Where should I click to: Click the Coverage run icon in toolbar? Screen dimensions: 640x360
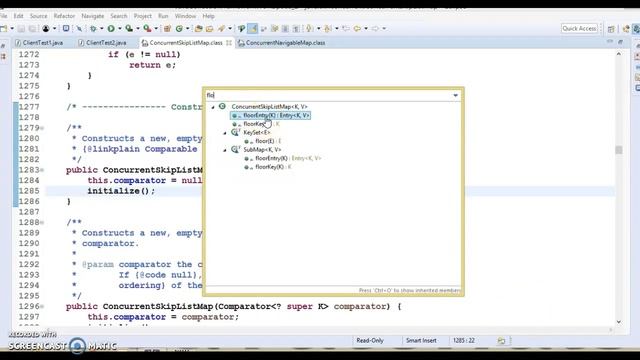[129, 29]
